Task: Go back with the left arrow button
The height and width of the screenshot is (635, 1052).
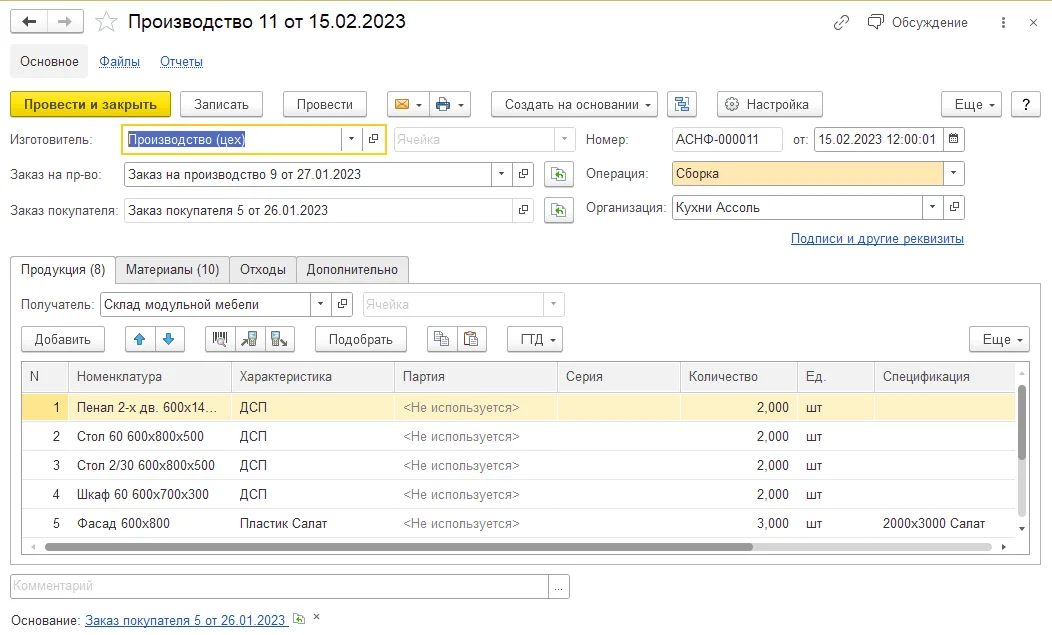Action: pyautogui.click(x=29, y=21)
